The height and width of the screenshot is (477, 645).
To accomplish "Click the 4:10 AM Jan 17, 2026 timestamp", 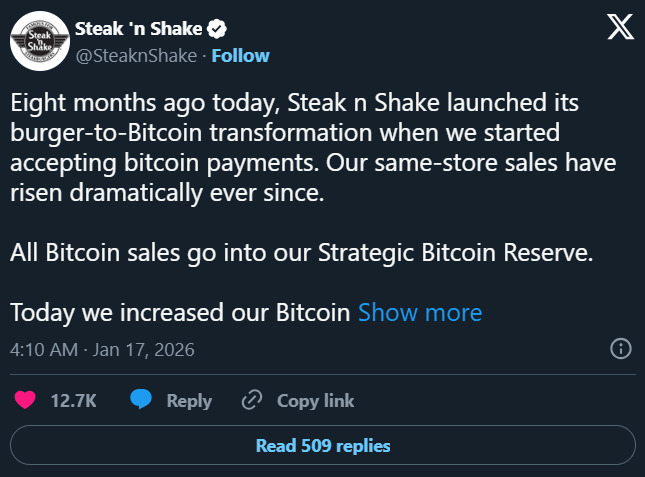I will pos(102,350).
